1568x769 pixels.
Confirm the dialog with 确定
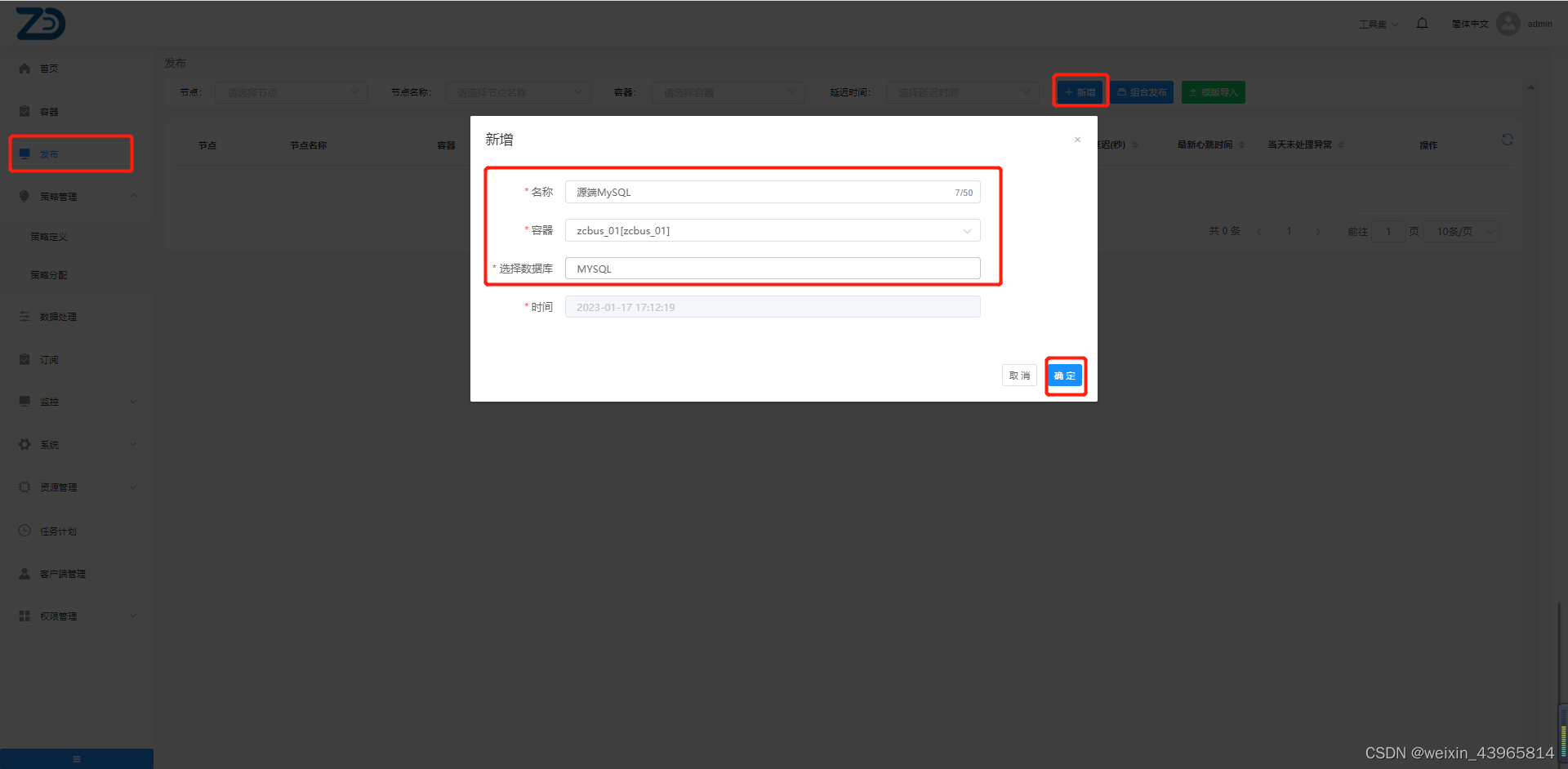1065,376
